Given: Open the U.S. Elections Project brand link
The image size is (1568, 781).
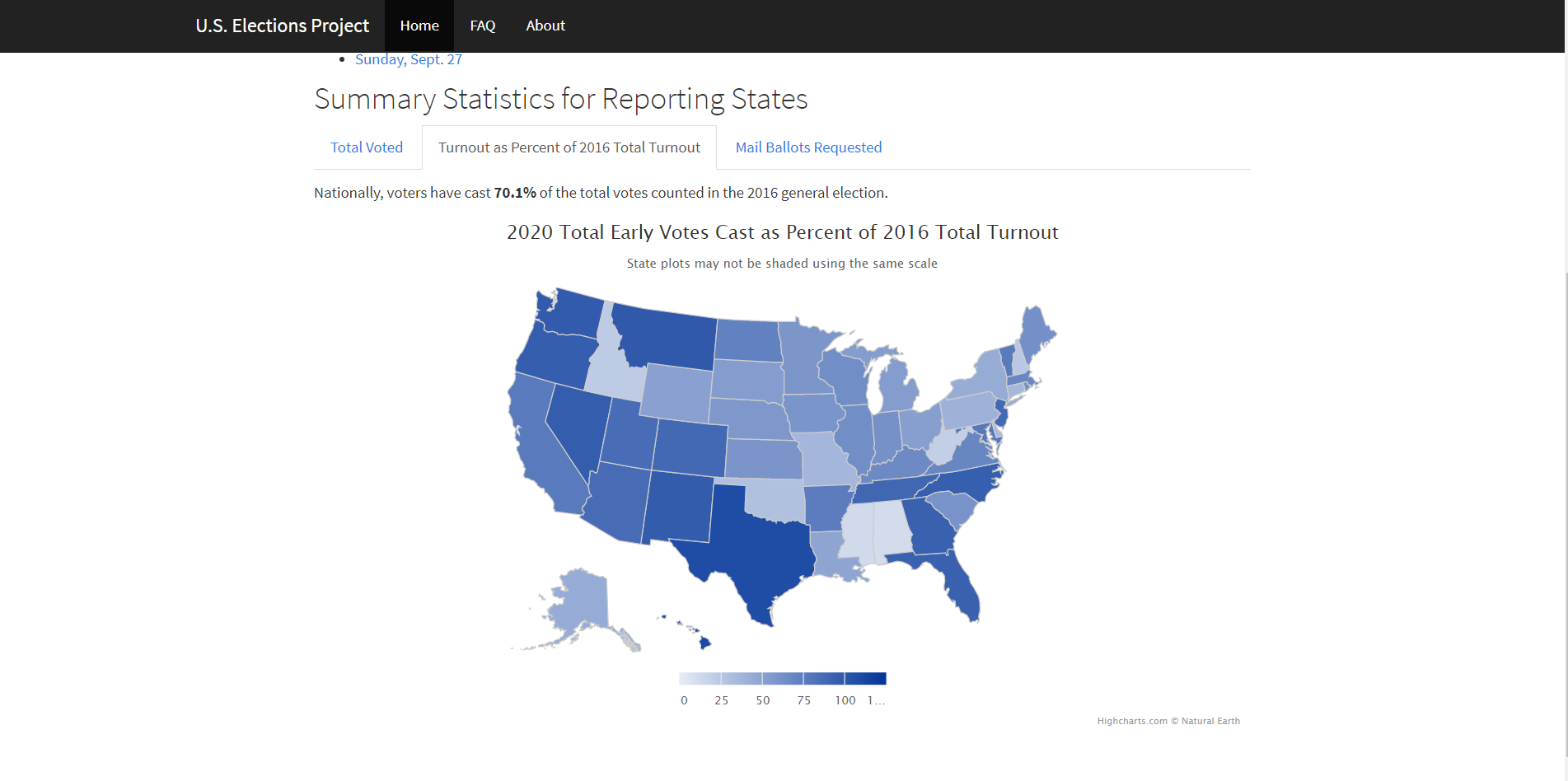Looking at the screenshot, I should [282, 26].
